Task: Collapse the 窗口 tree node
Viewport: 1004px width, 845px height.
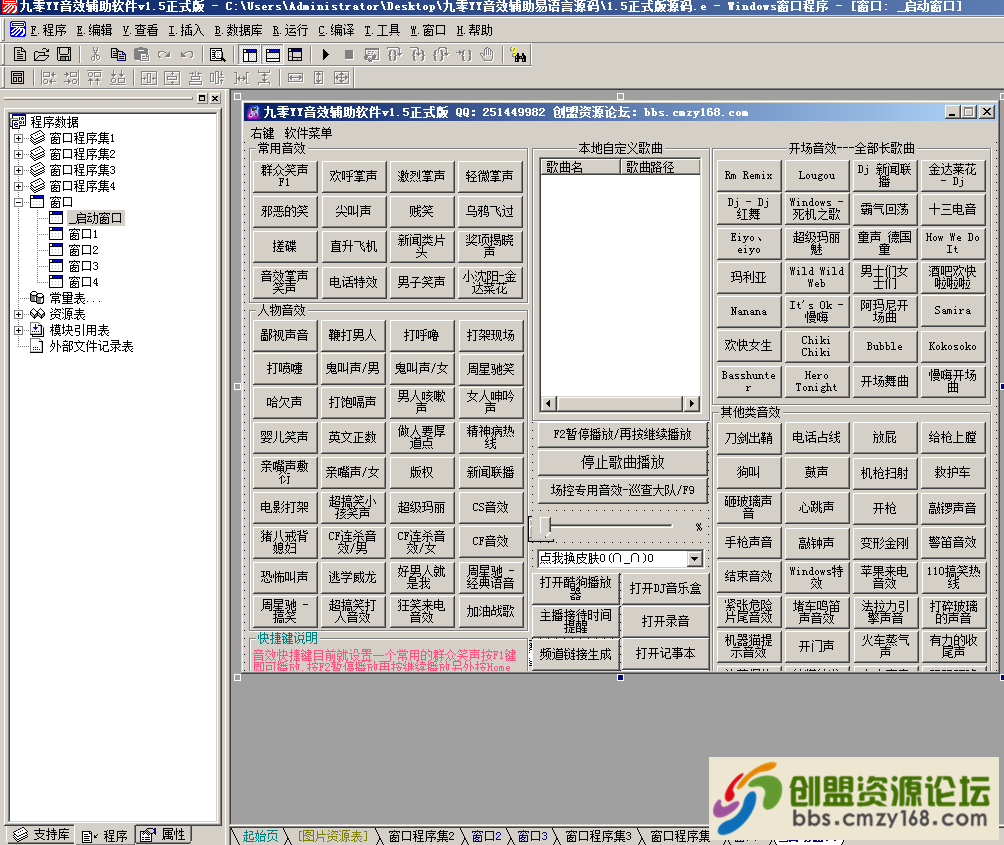Action: coord(19,202)
